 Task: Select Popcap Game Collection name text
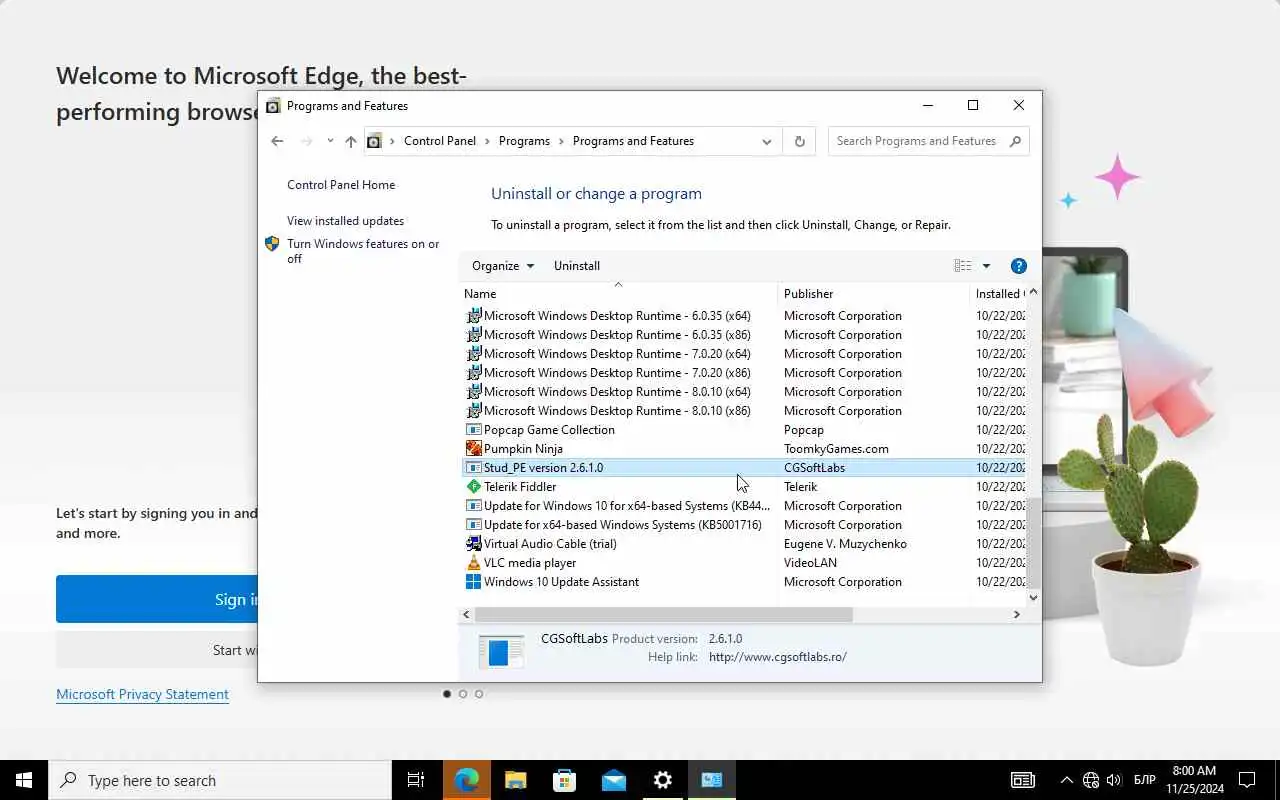549,430
